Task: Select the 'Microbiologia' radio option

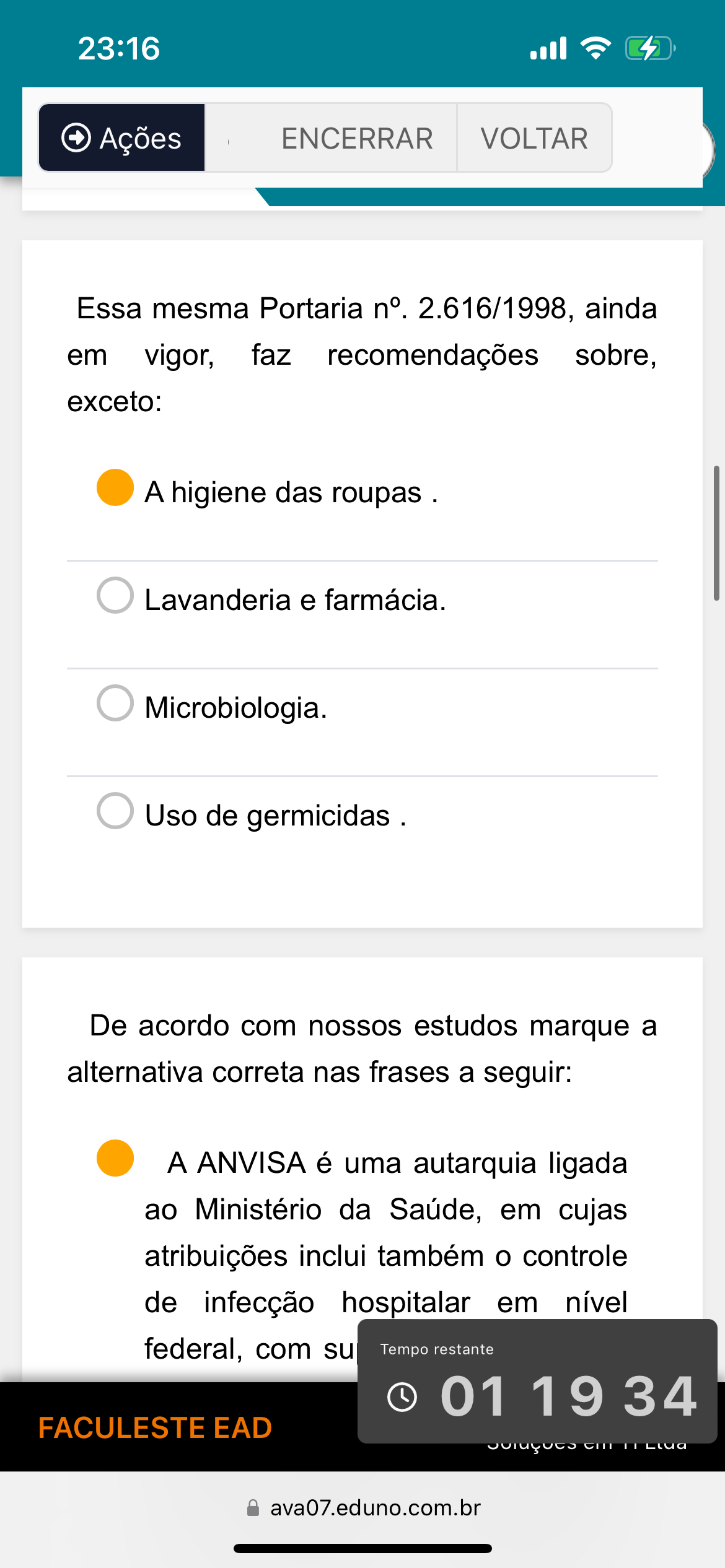Action: [x=115, y=703]
